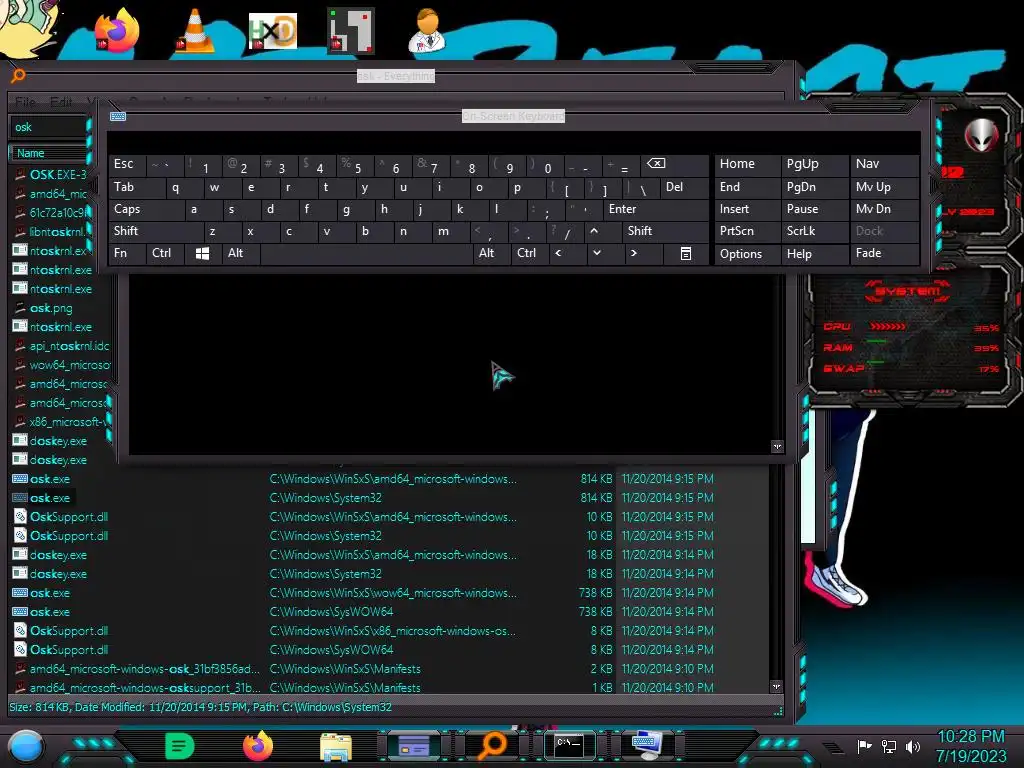The width and height of the screenshot is (1024, 768).
Task: Tap the Home key
Action: click(x=748, y=164)
